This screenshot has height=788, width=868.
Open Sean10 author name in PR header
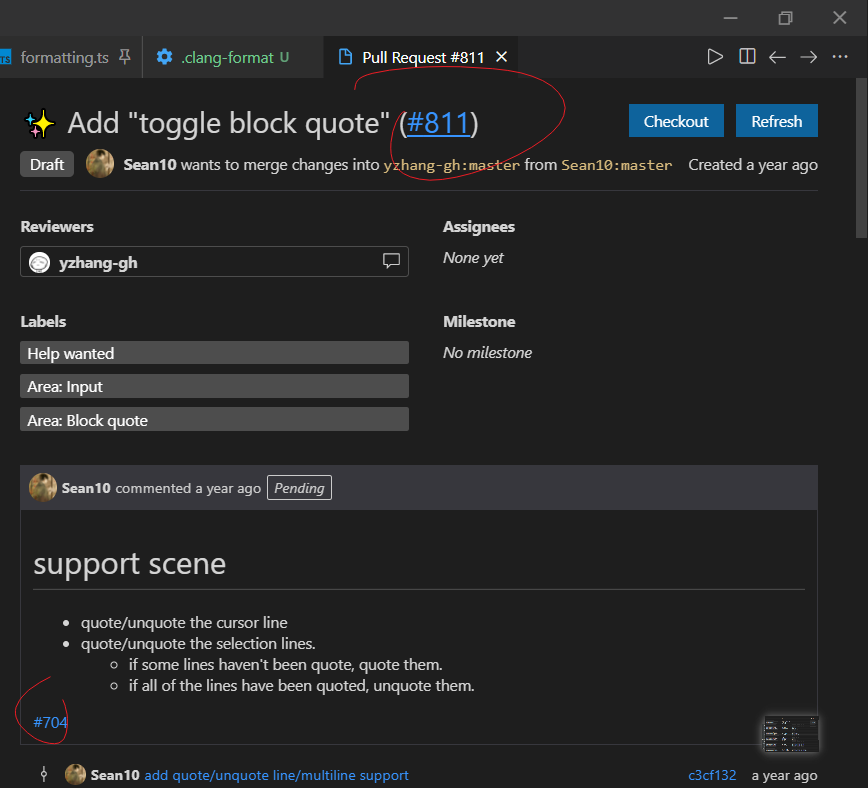pos(150,164)
